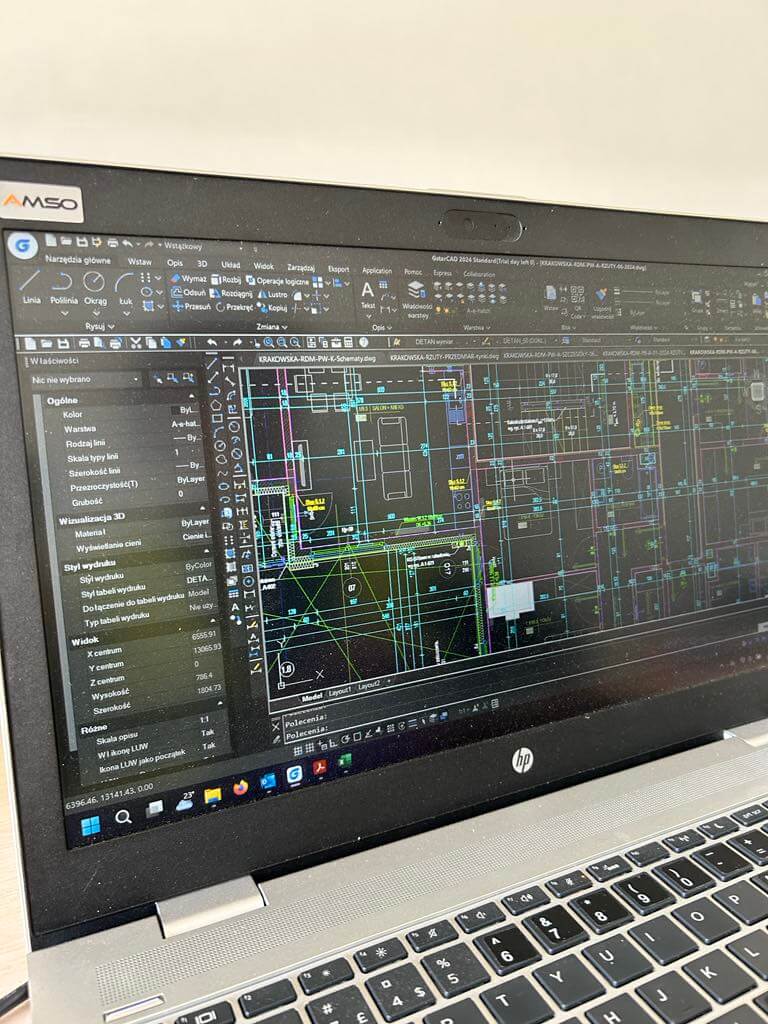The height and width of the screenshot is (1024, 768).
Task: Open the Widok ribbon tab
Action: (x=264, y=266)
